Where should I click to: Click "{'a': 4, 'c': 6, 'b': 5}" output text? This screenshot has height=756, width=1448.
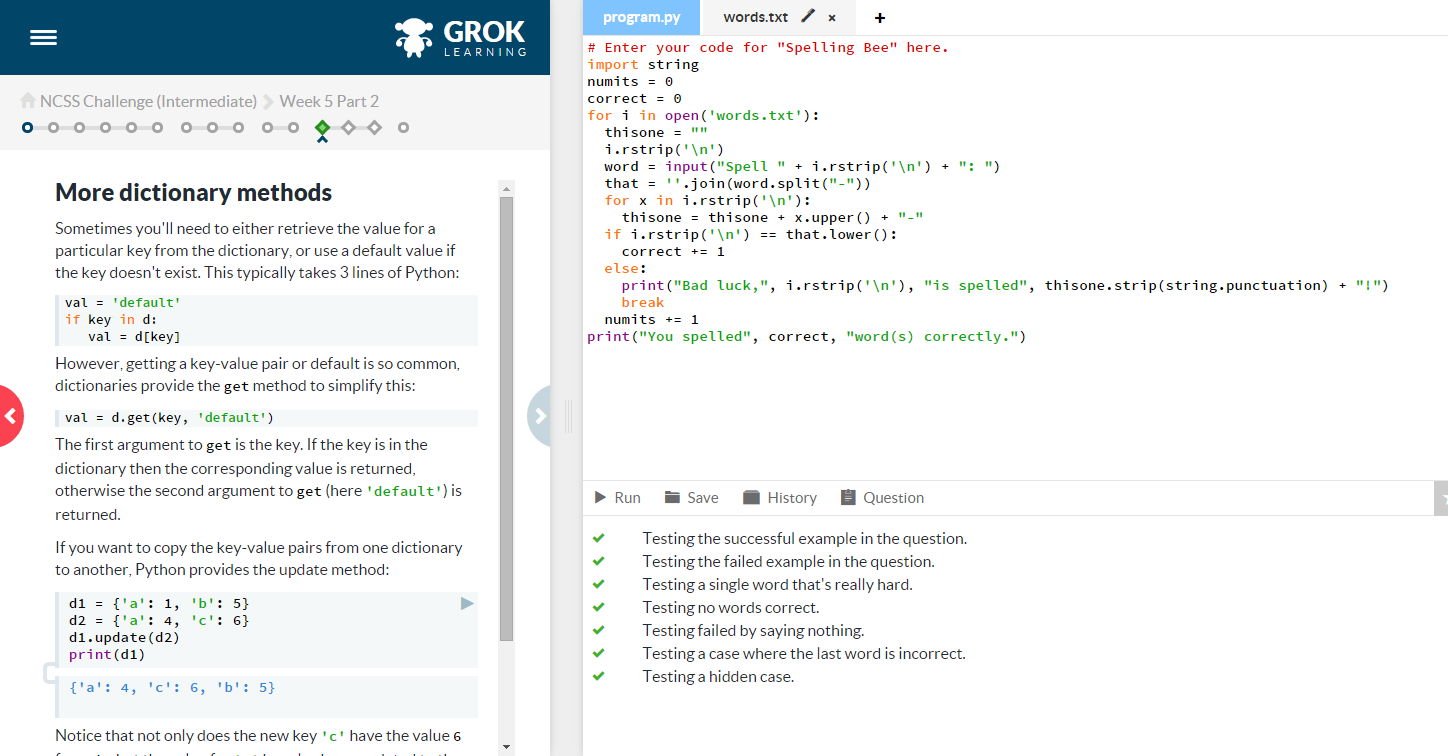pyautogui.click(x=172, y=687)
